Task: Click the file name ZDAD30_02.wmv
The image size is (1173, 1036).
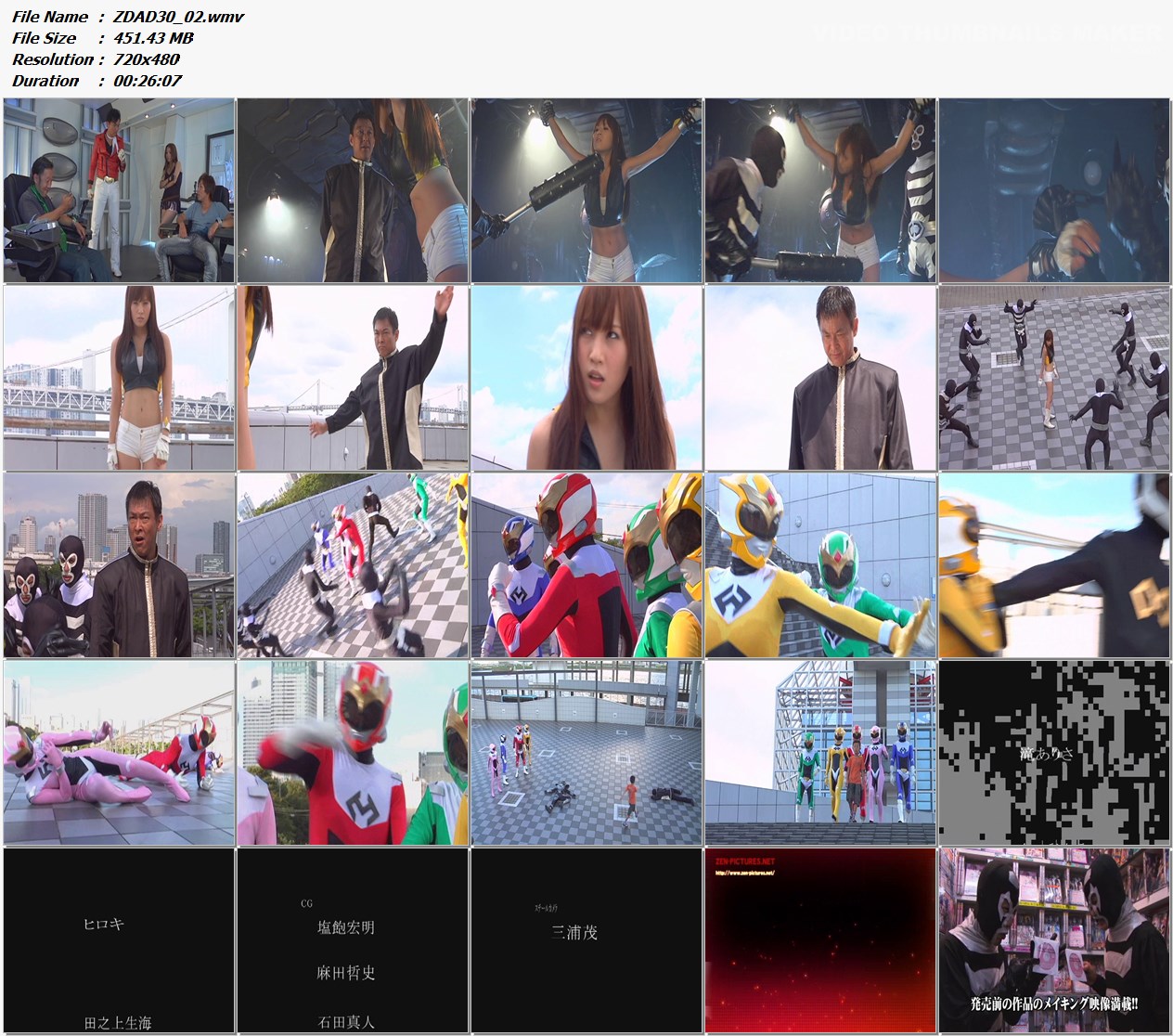Action: tap(178, 17)
